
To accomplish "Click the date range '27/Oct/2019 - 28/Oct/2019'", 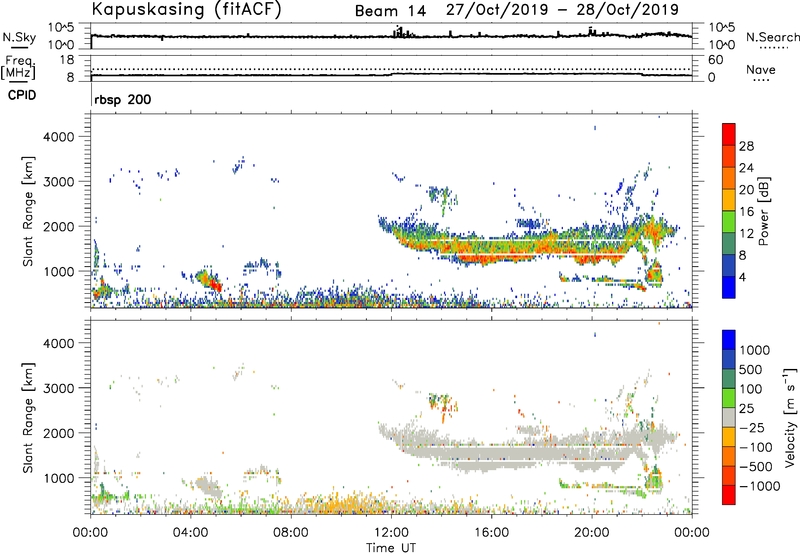I will [562, 10].
